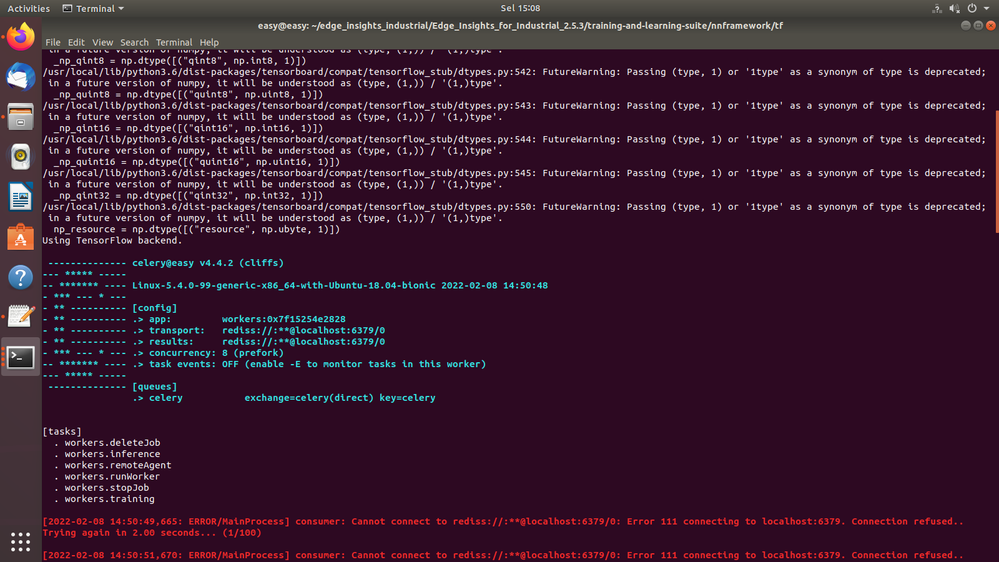Click the network status icon

pos(936,8)
